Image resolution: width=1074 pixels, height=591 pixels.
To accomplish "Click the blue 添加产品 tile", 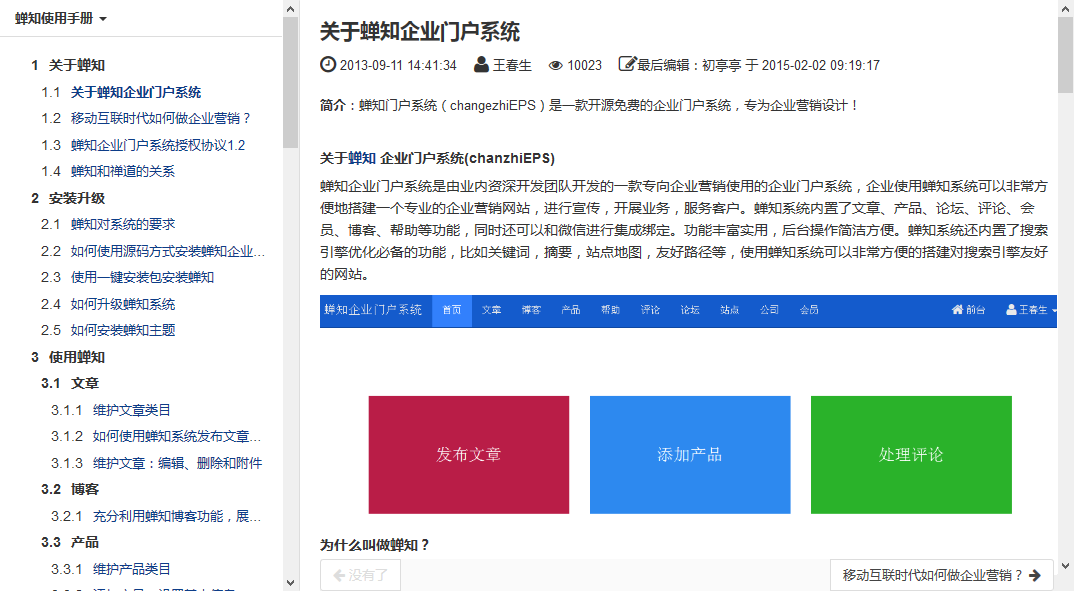I will click(x=690, y=455).
